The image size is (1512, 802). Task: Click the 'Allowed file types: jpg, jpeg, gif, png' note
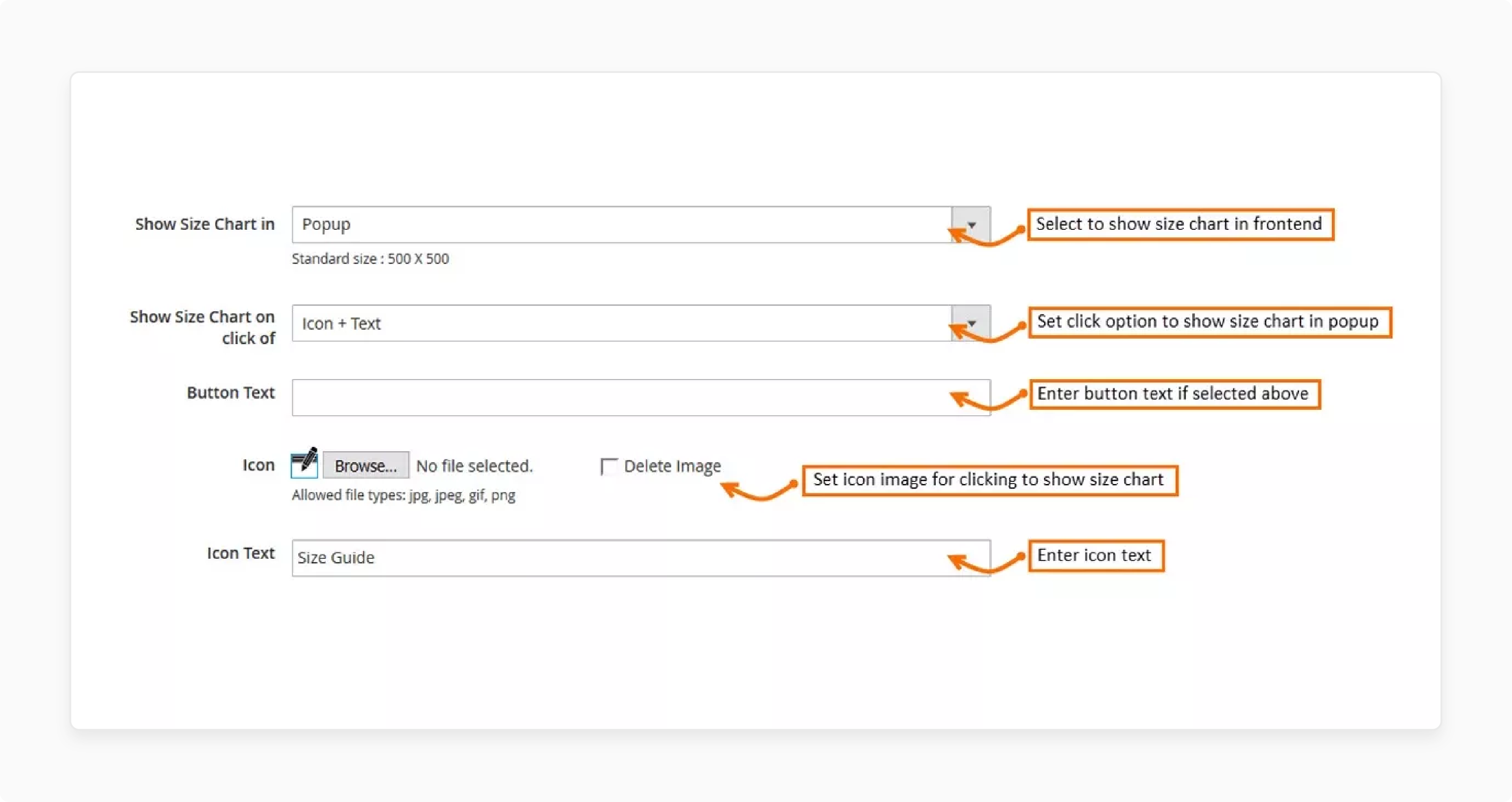404,495
